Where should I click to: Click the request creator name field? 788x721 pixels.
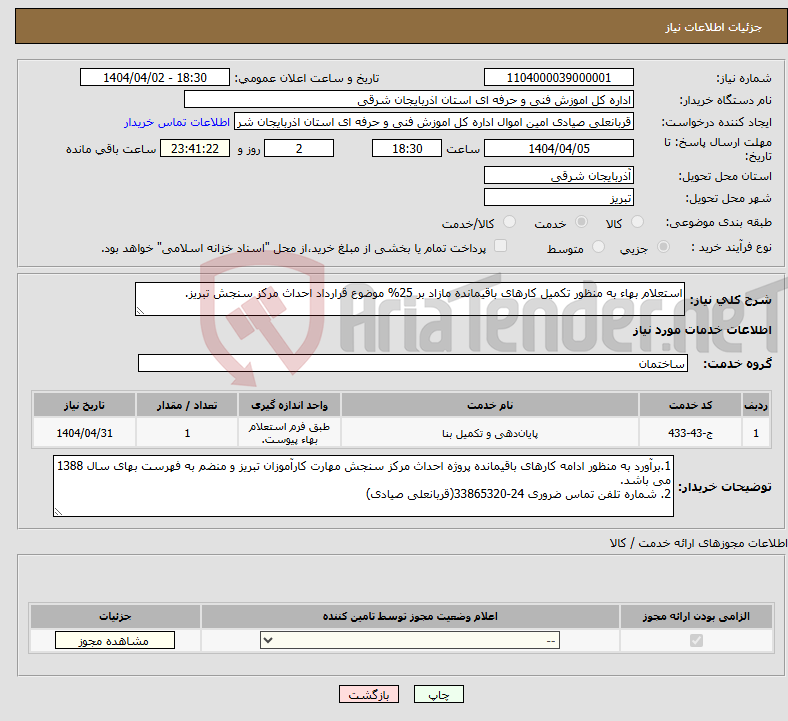(434, 122)
